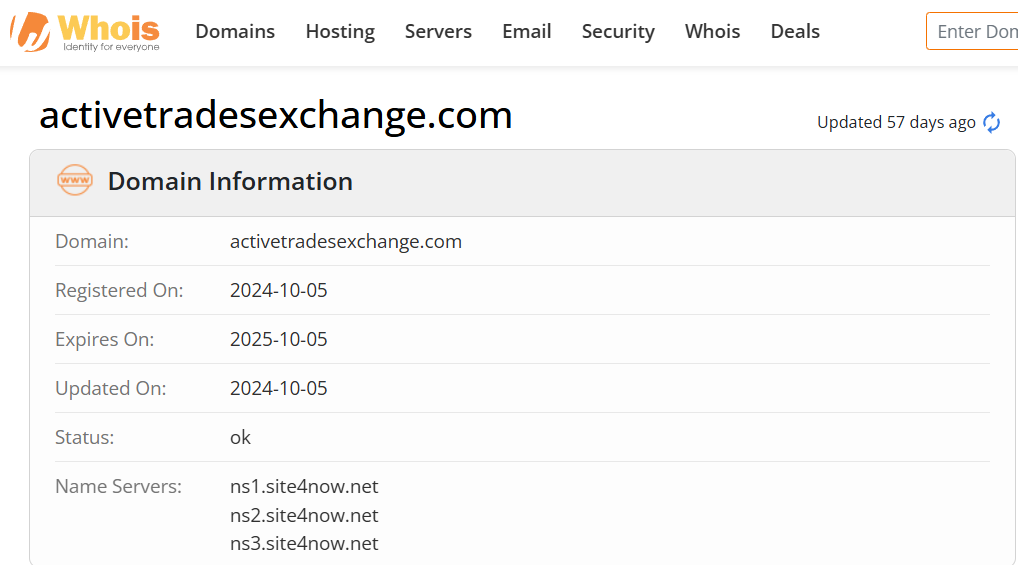Click the Updated On label
1018x565 pixels.
coord(110,388)
